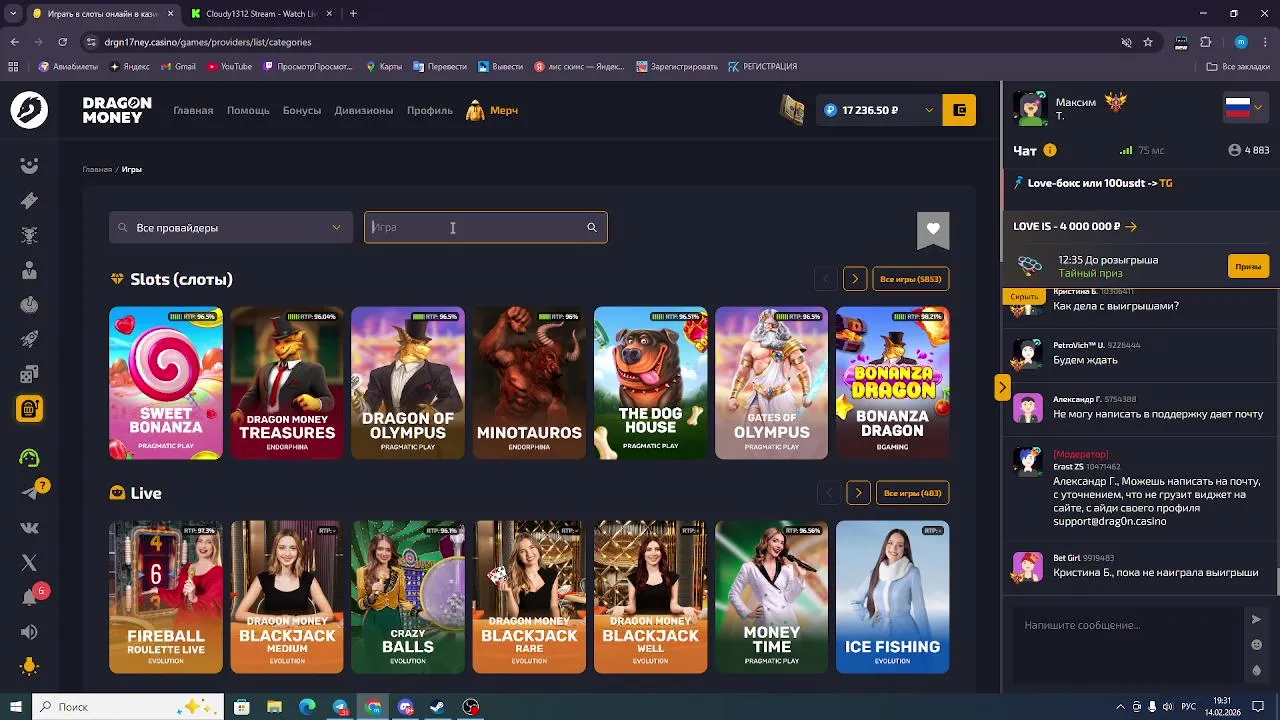Click Все игры (5853) button
The image size is (1280, 720).
[911, 279]
